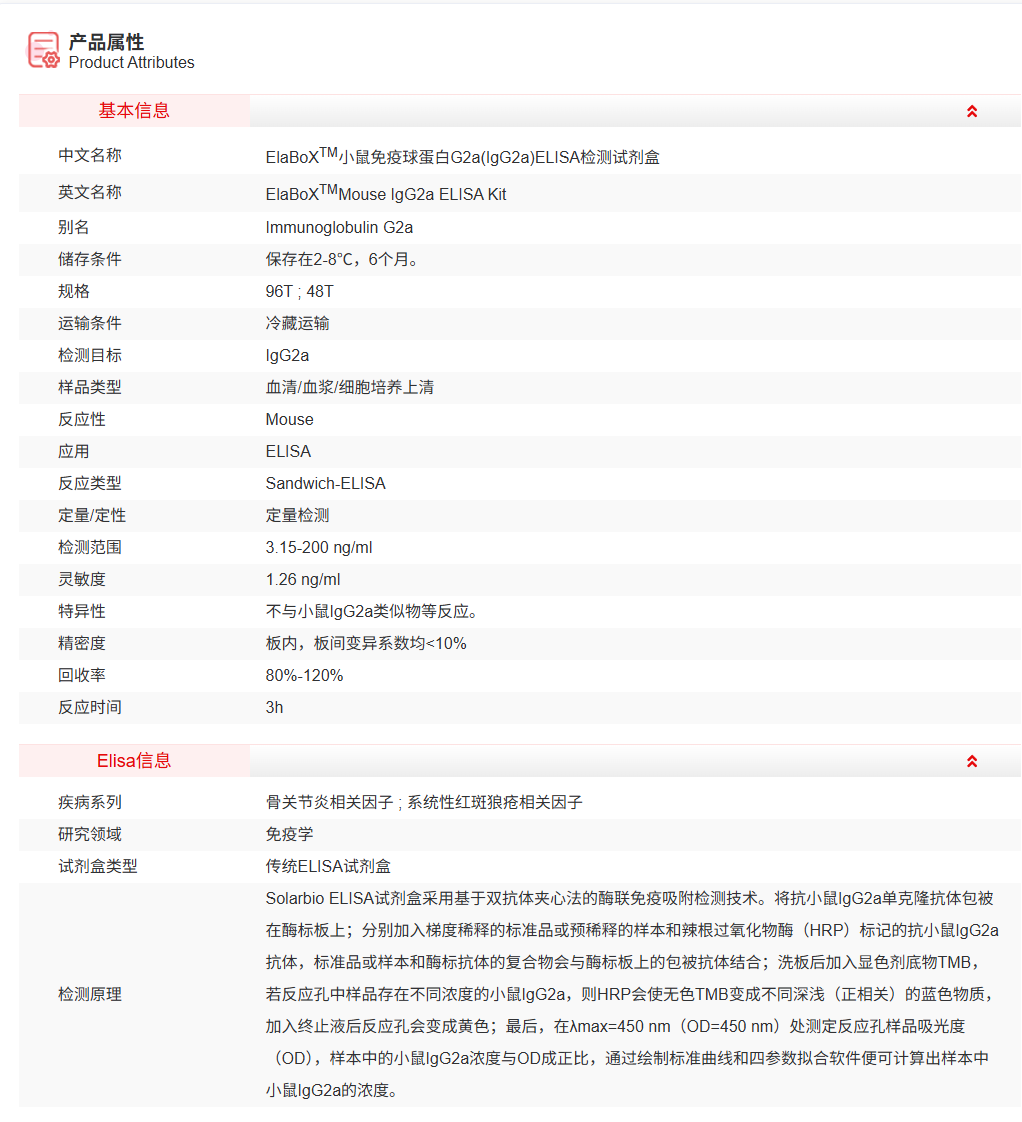Image resolution: width=1022 pixels, height=1122 pixels.
Task: Click the red product attributes document icon
Action: click(42, 50)
